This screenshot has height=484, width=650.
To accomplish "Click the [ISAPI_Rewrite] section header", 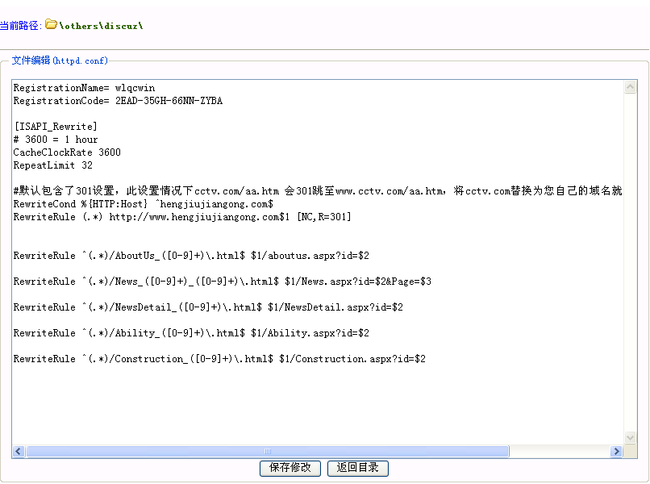I will 55,126.
